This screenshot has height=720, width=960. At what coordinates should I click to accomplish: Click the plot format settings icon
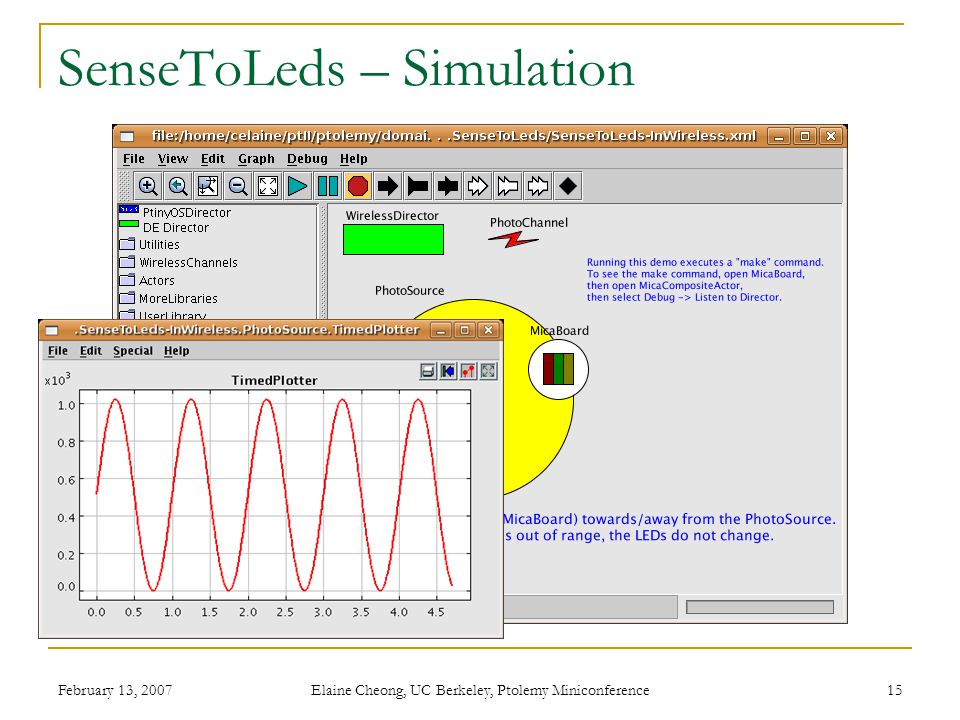[468, 371]
